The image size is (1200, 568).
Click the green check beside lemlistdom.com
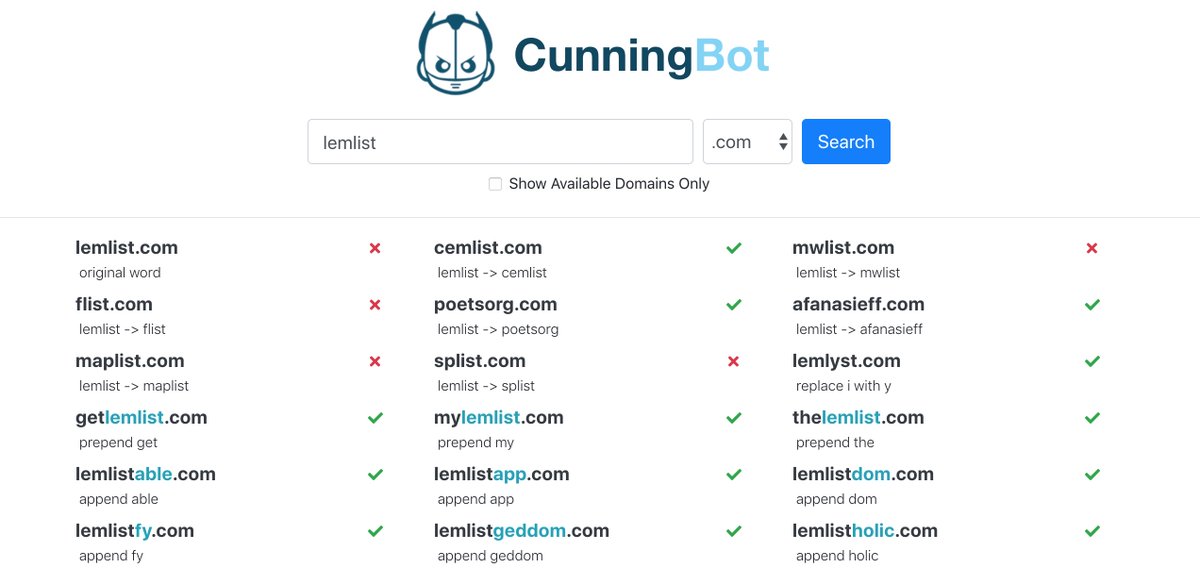pyautogui.click(x=1092, y=474)
